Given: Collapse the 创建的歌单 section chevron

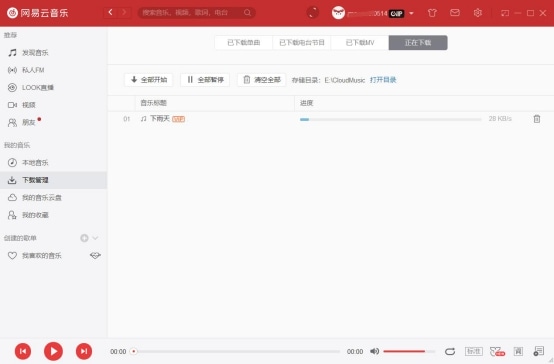Looking at the screenshot, I should point(95,238).
